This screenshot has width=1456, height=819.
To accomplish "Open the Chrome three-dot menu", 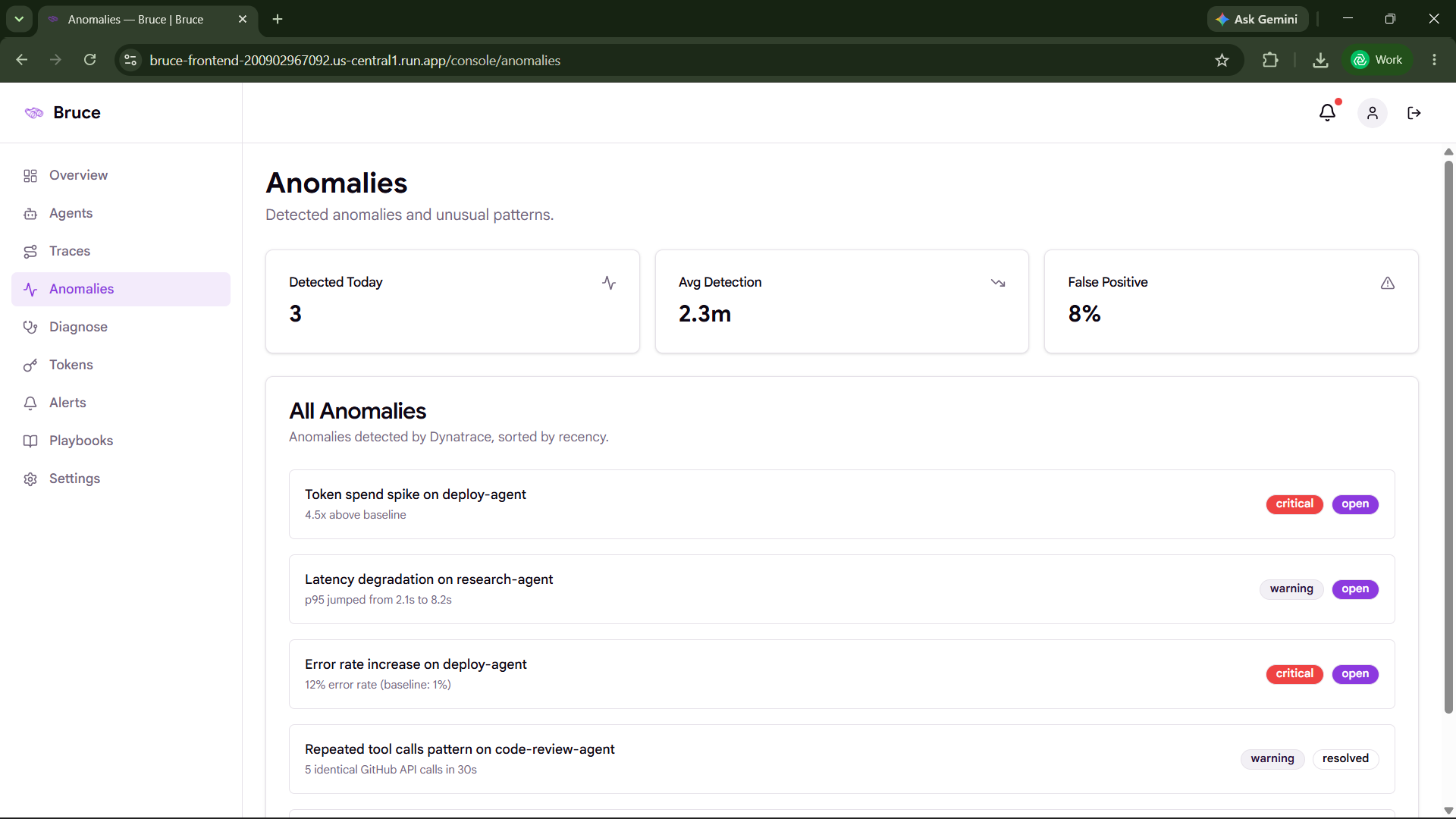I will (1434, 60).
